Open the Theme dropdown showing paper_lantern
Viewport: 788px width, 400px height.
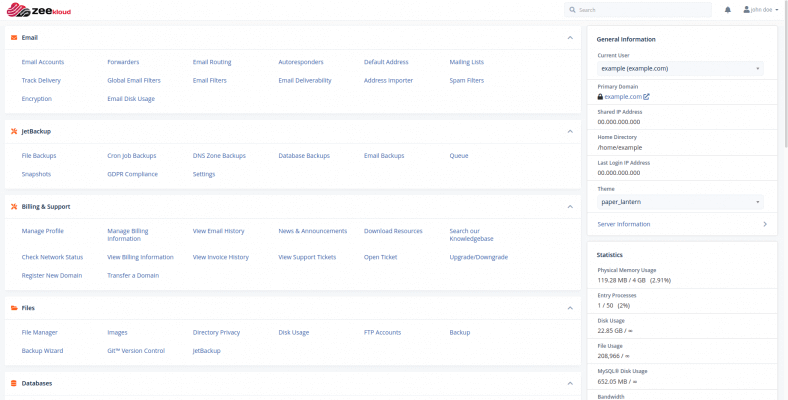[680, 201]
